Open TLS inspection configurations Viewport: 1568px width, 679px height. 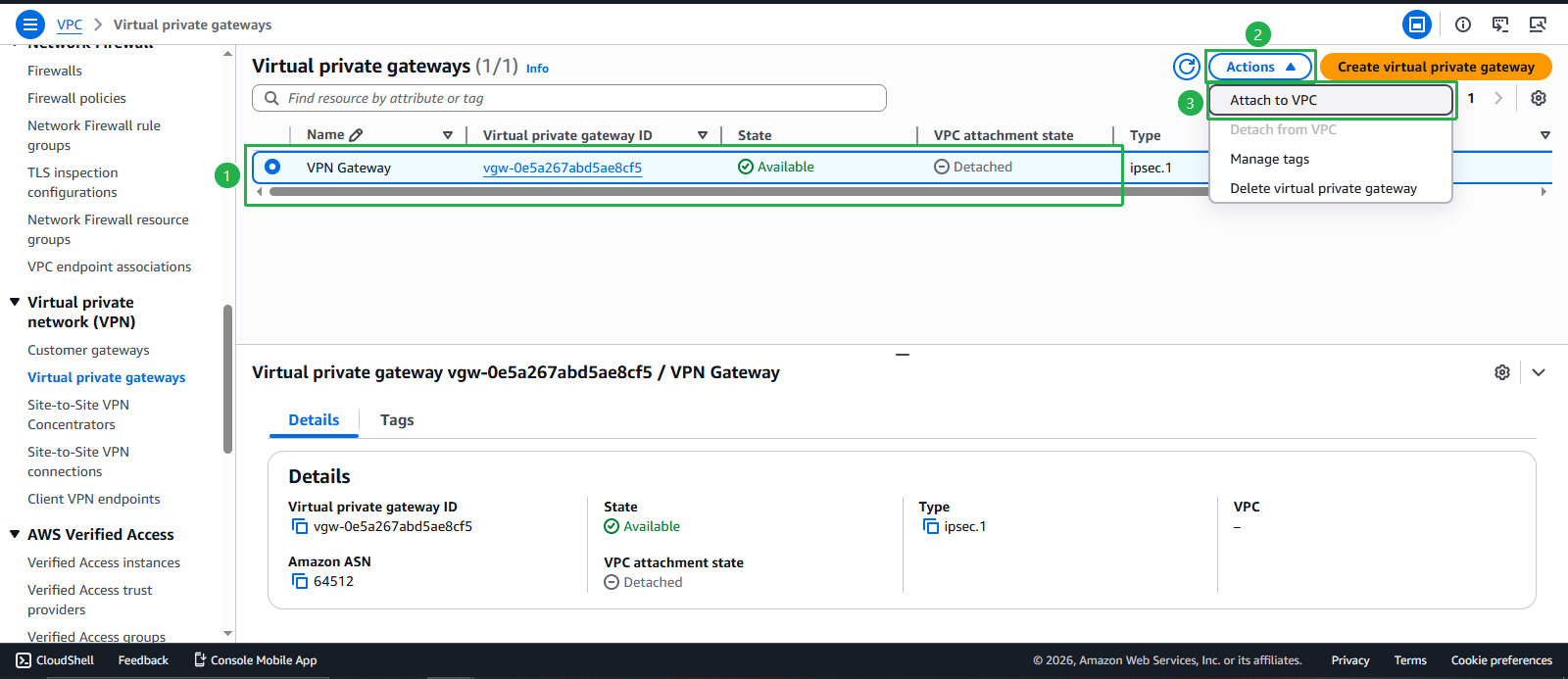tap(73, 182)
